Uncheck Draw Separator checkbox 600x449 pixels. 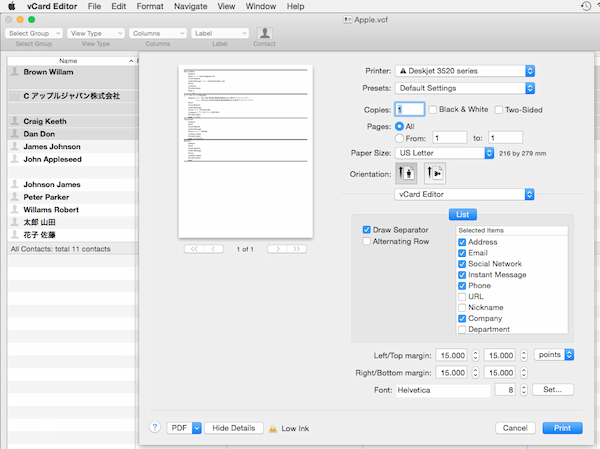click(367, 230)
